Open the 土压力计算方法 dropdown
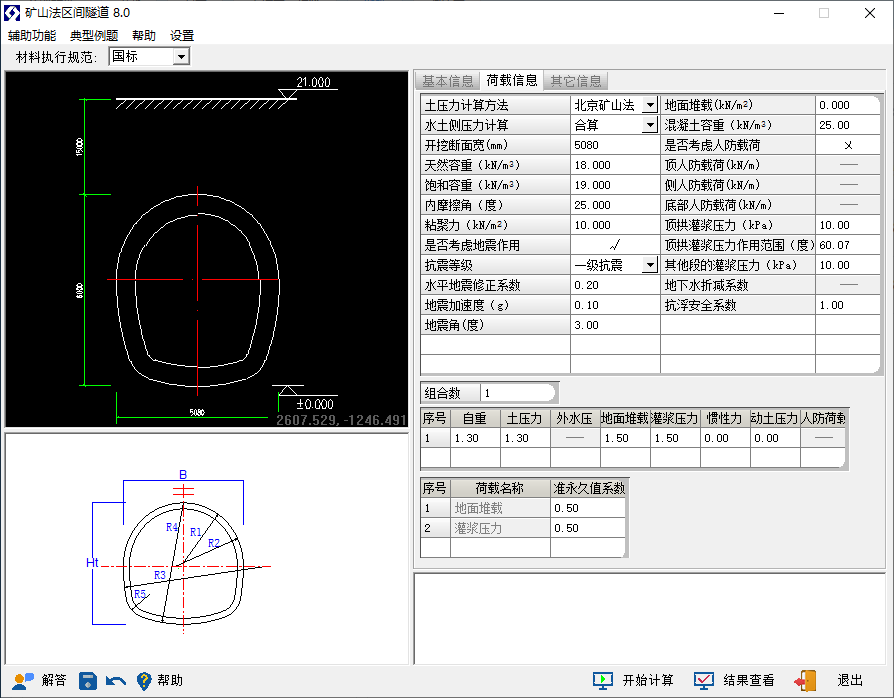 click(649, 105)
